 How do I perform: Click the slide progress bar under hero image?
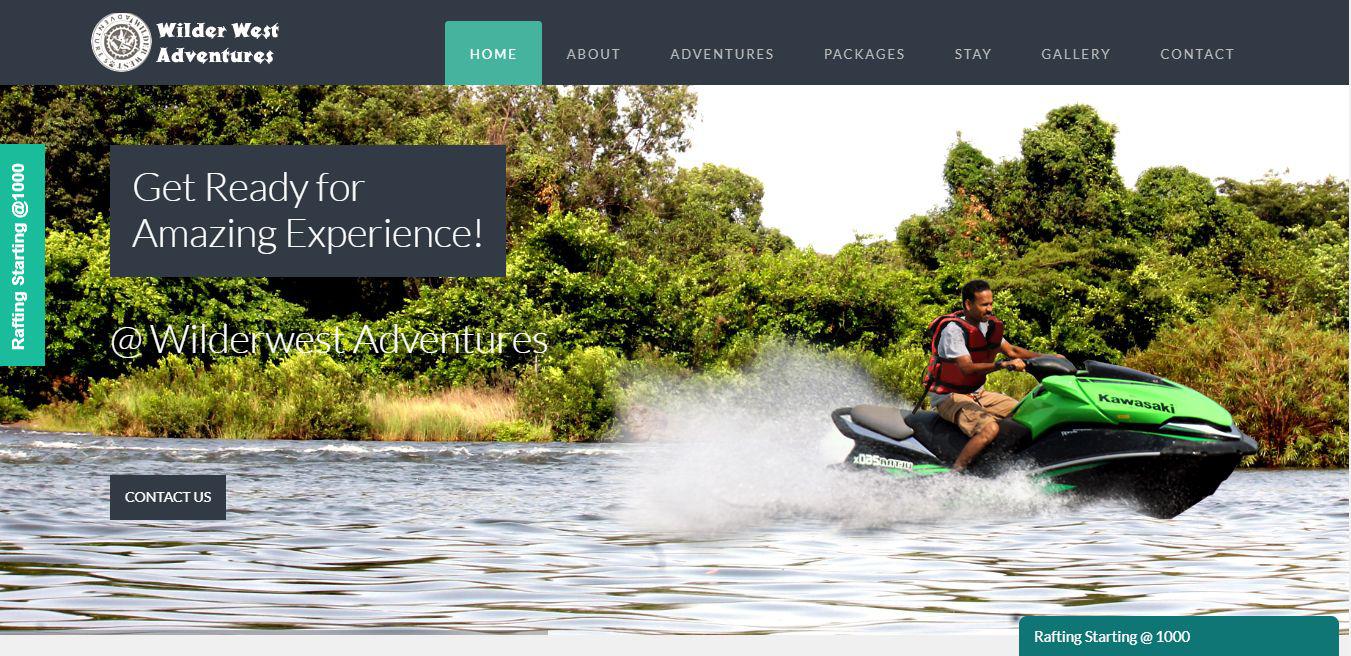click(x=274, y=632)
